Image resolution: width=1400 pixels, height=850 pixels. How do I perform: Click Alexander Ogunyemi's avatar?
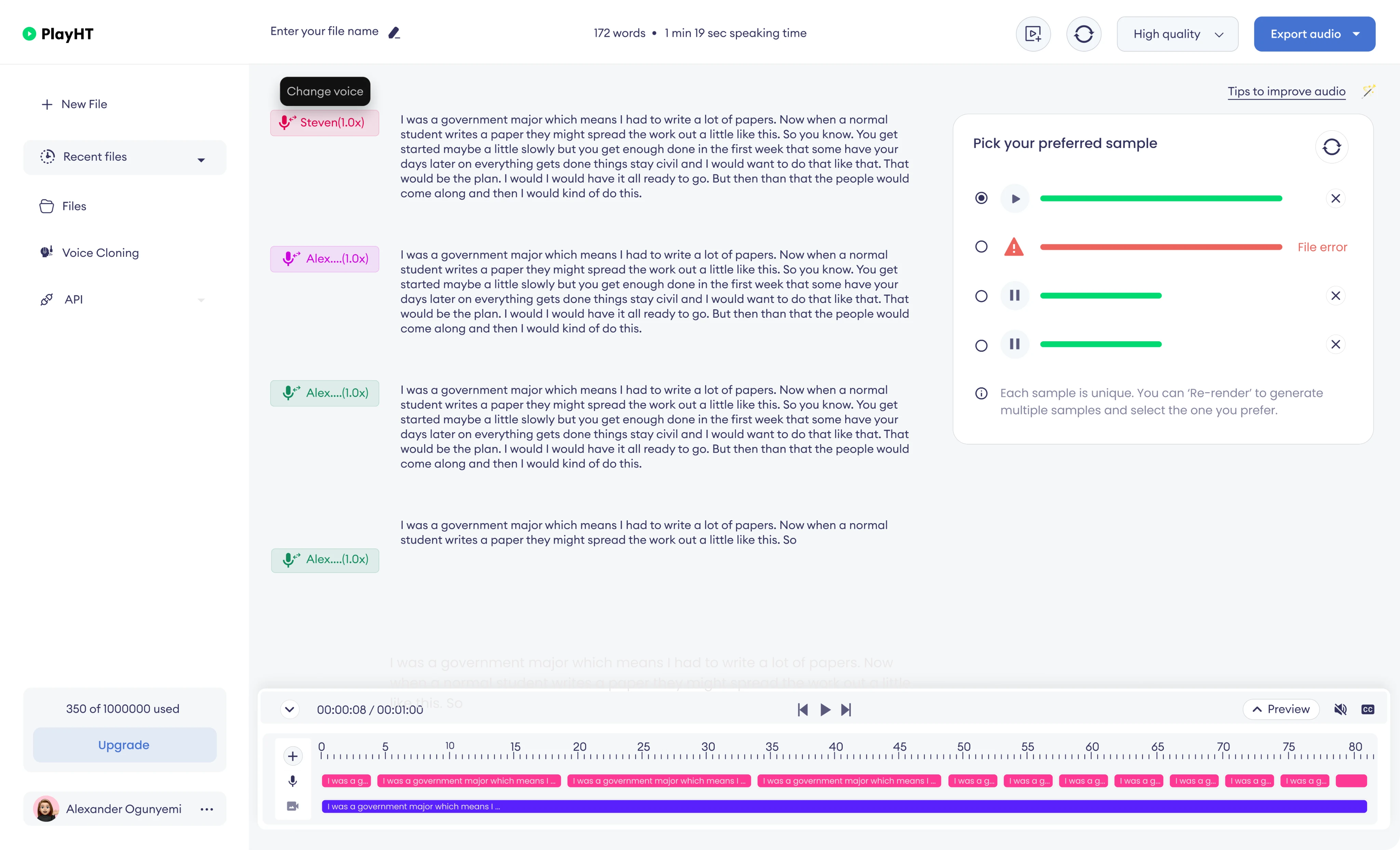coord(46,809)
